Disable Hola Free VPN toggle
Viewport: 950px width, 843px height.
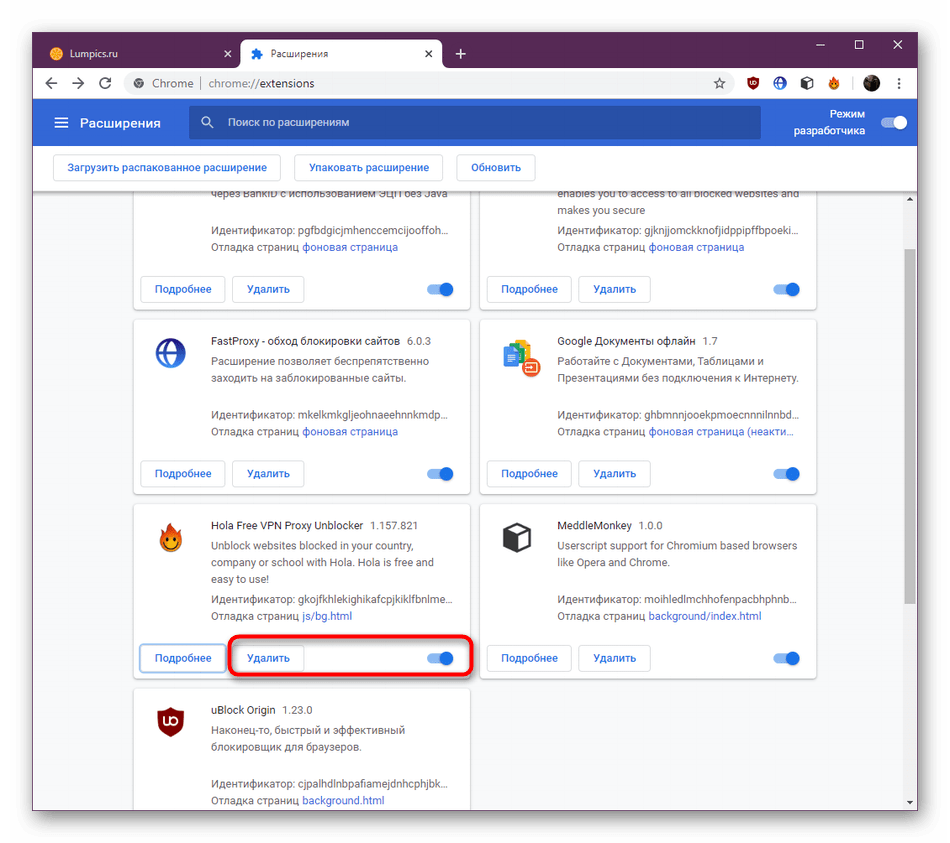[440, 658]
